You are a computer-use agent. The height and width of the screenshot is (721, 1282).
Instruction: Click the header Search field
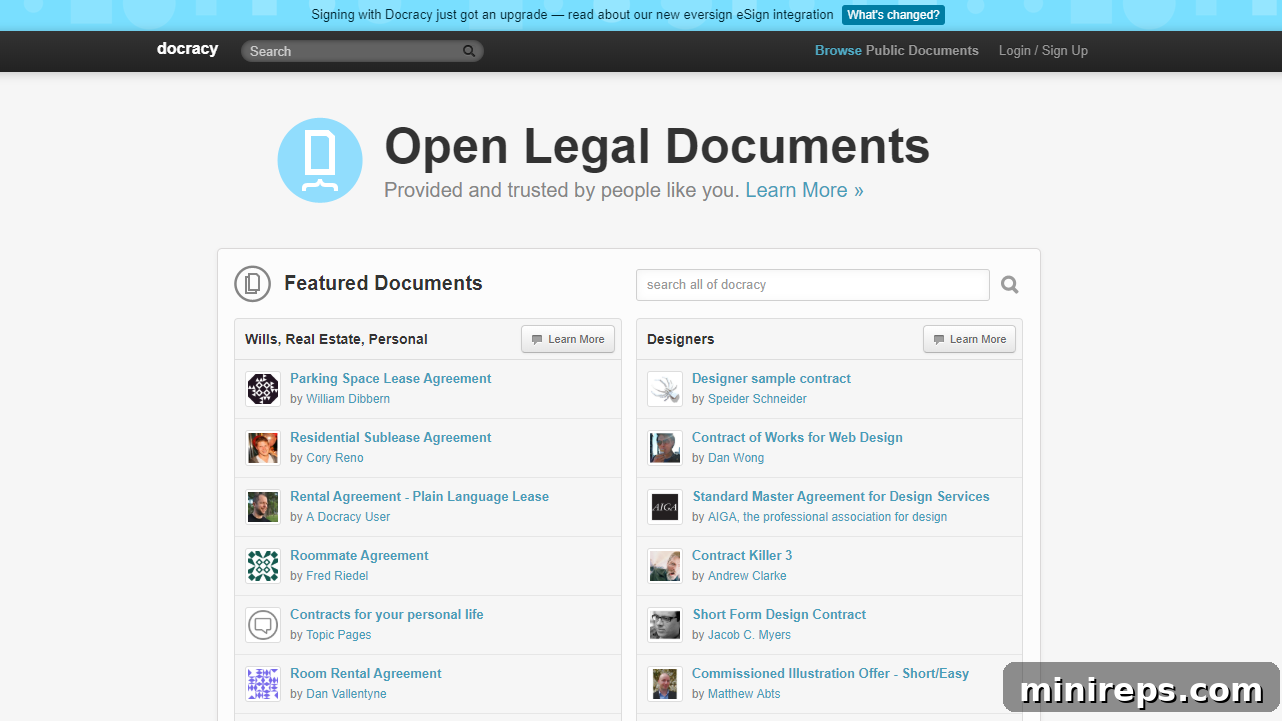tap(362, 51)
